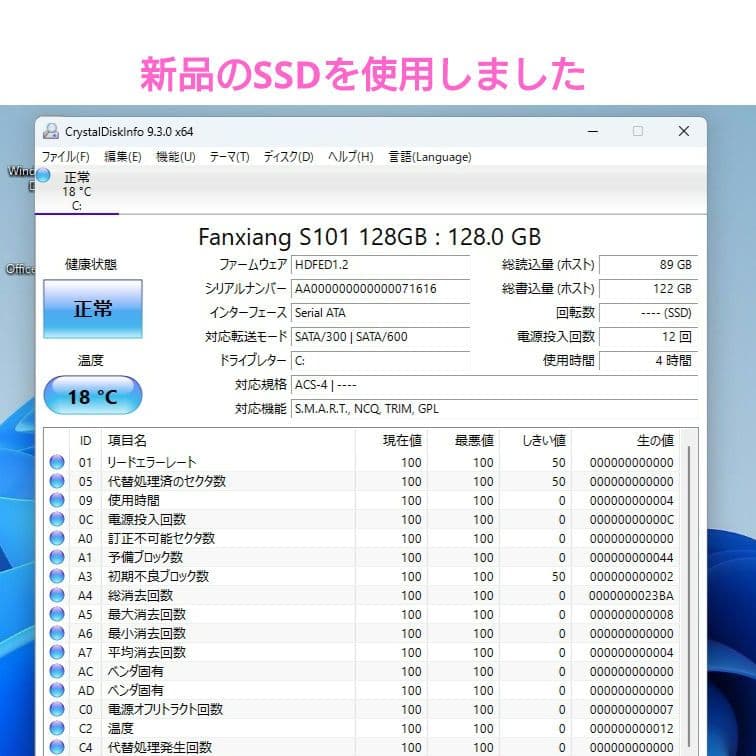Click power on count value 12 回
This screenshot has width=756, height=756.
648,337
